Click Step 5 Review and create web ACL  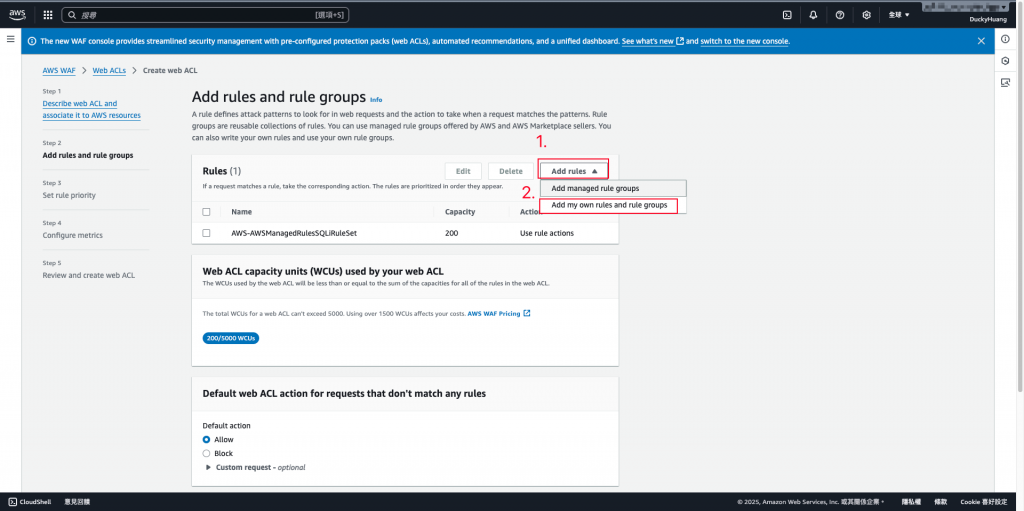[89, 275]
